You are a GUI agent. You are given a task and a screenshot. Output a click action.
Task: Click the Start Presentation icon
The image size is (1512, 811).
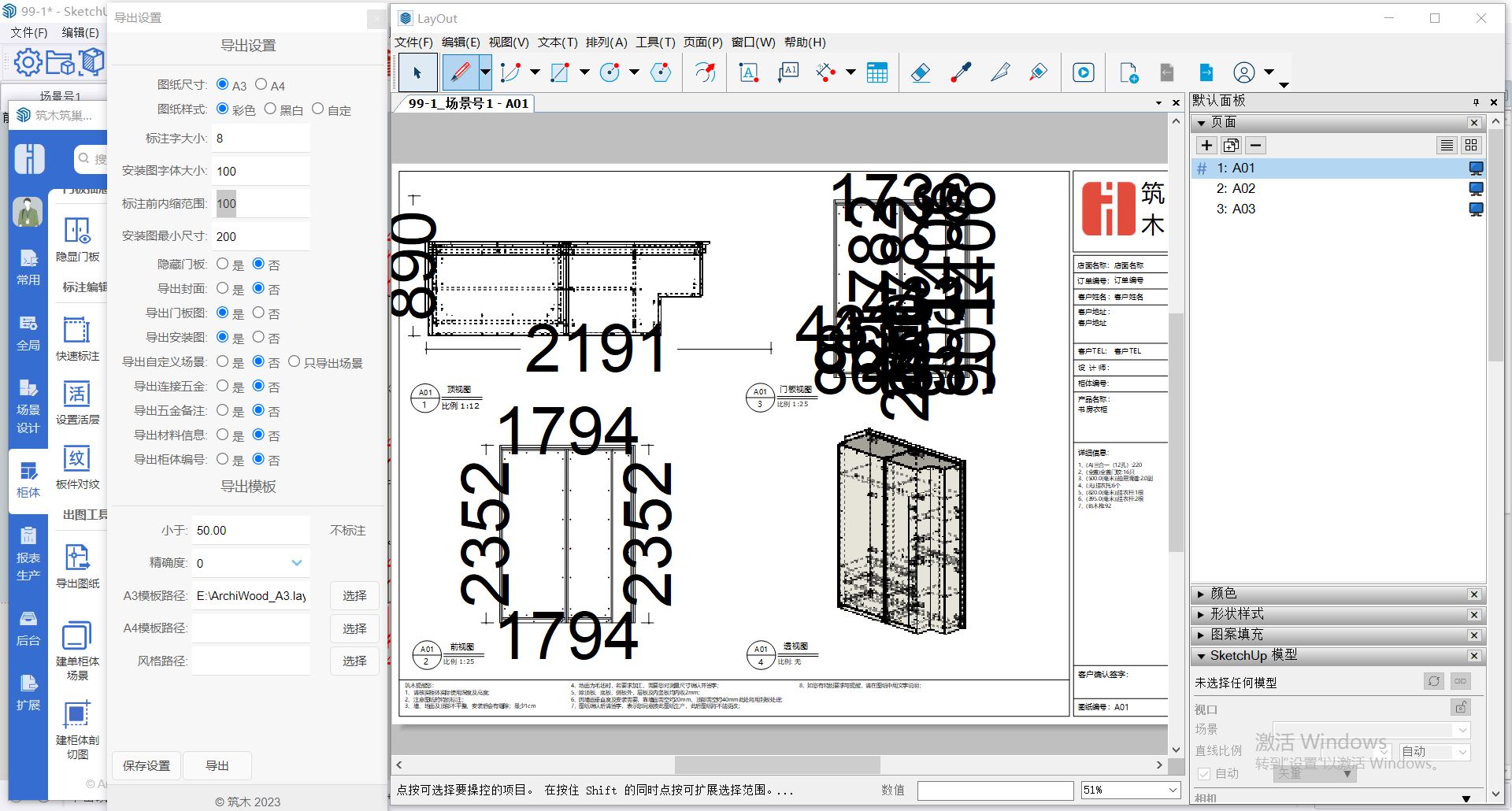click(x=1084, y=73)
